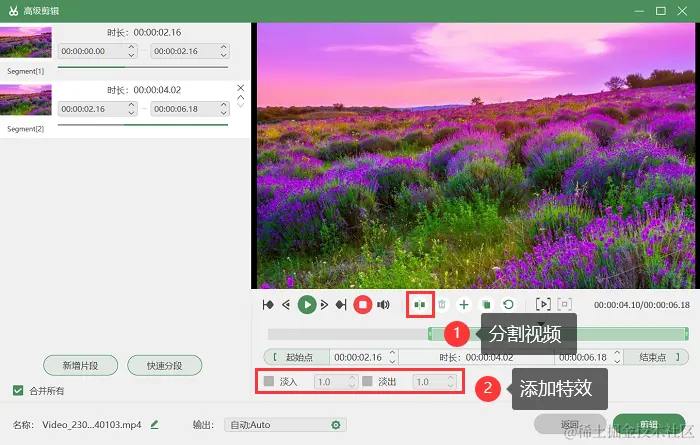The width and height of the screenshot is (700, 445).
Task: Grab the left trim handle on timeline
Action: click(x=430, y=334)
